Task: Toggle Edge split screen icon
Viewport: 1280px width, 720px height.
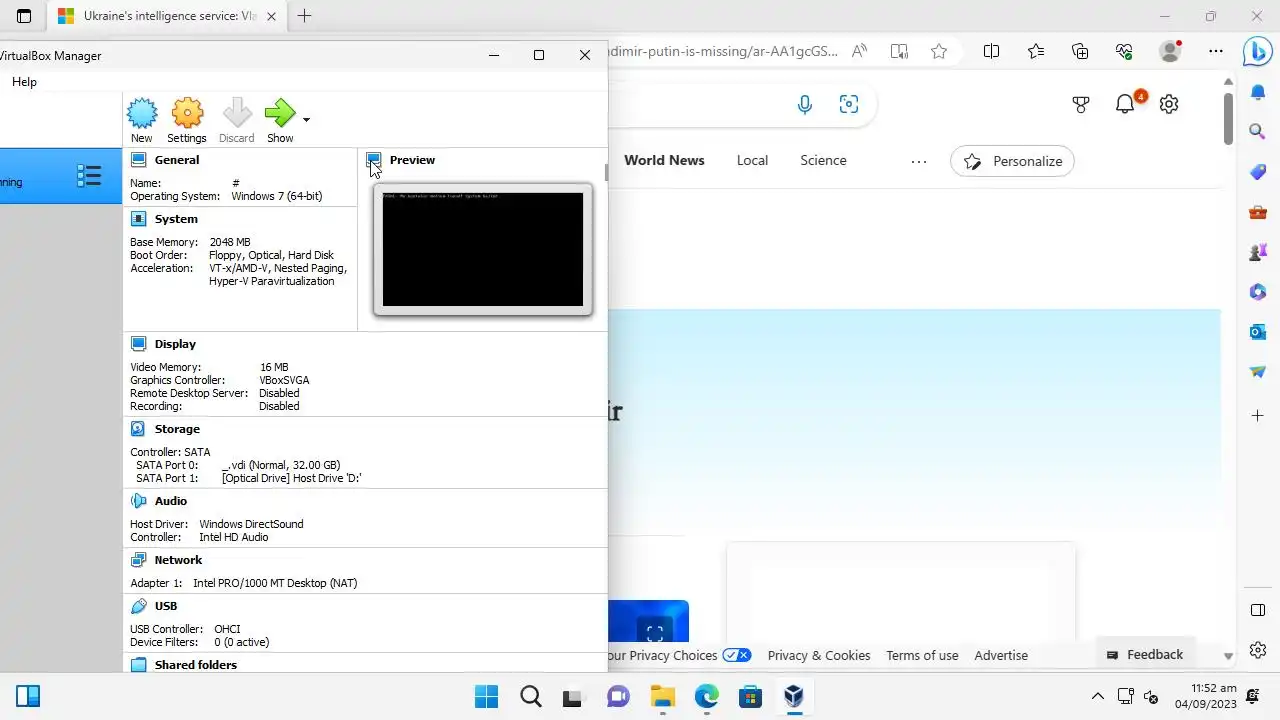Action: point(991,52)
